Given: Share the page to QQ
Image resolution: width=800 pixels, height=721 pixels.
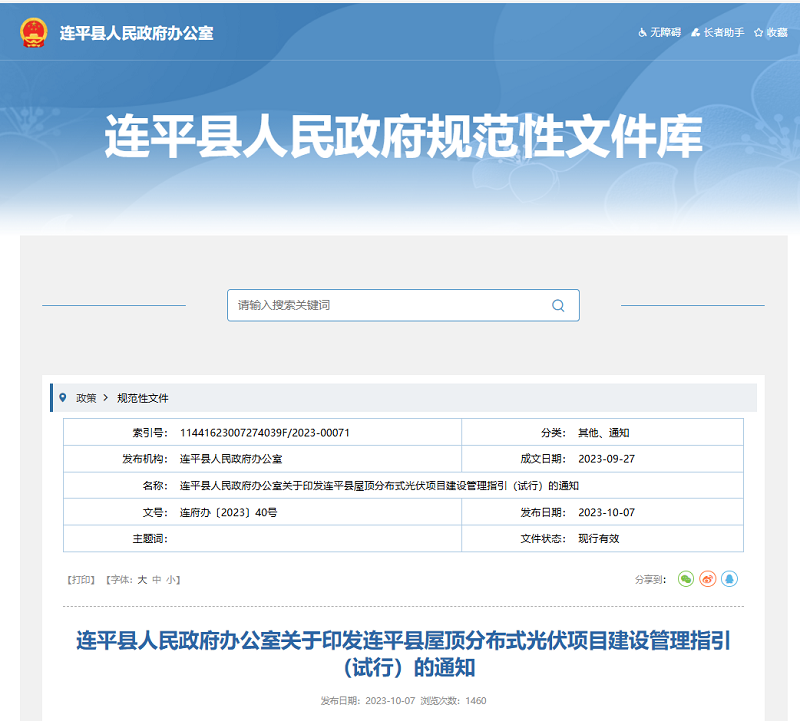Looking at the screenshot, I should click(x=730, y=579).
